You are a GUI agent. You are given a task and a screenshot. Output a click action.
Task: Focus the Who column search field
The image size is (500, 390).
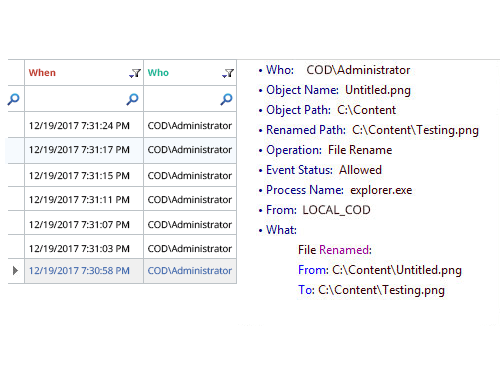tap(190, 99)
